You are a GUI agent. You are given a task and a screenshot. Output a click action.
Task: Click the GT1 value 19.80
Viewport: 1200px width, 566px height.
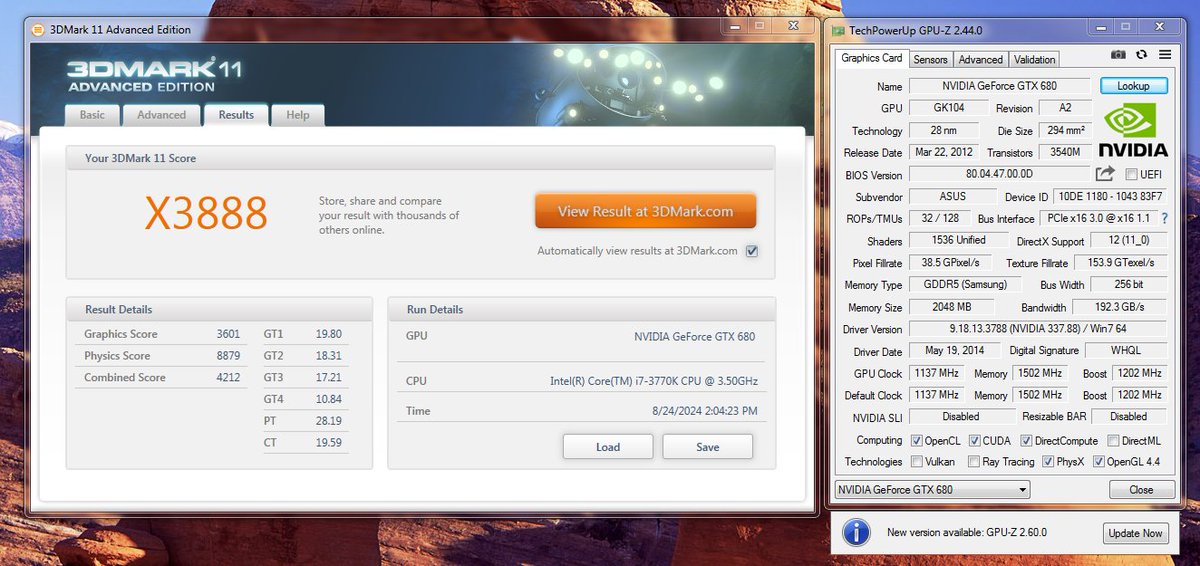329,334
